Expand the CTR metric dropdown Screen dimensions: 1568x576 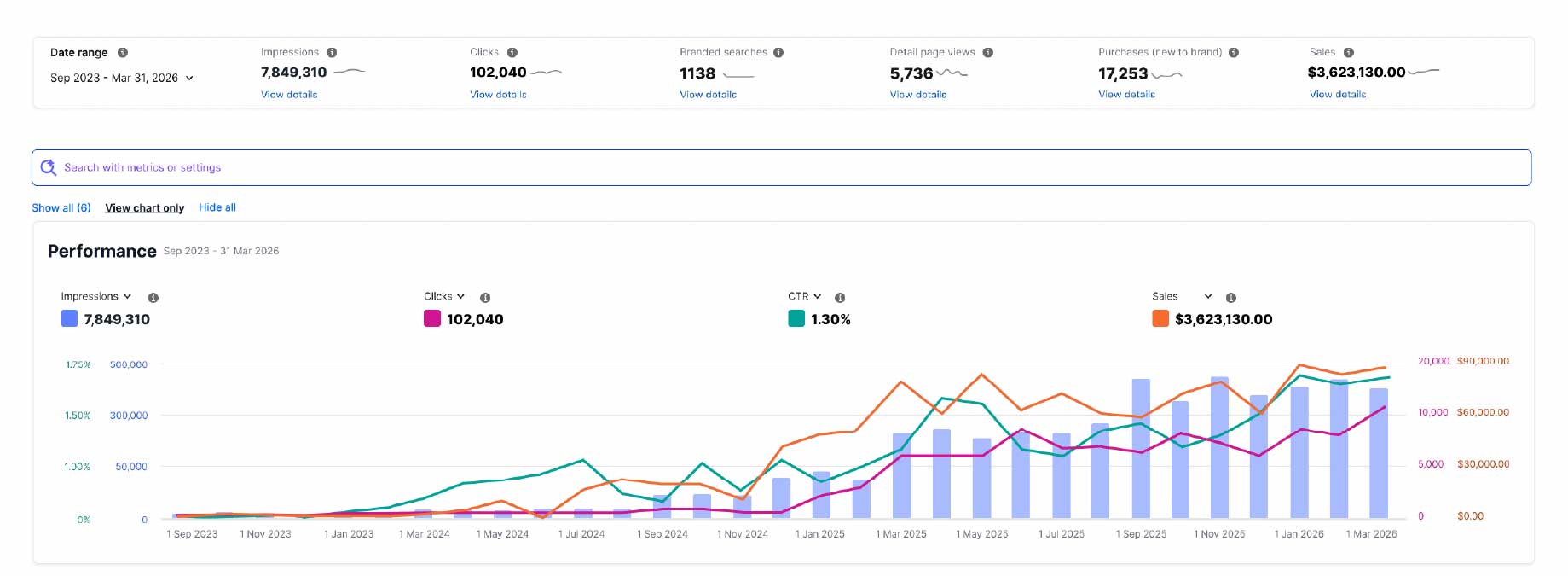[805, 296]
